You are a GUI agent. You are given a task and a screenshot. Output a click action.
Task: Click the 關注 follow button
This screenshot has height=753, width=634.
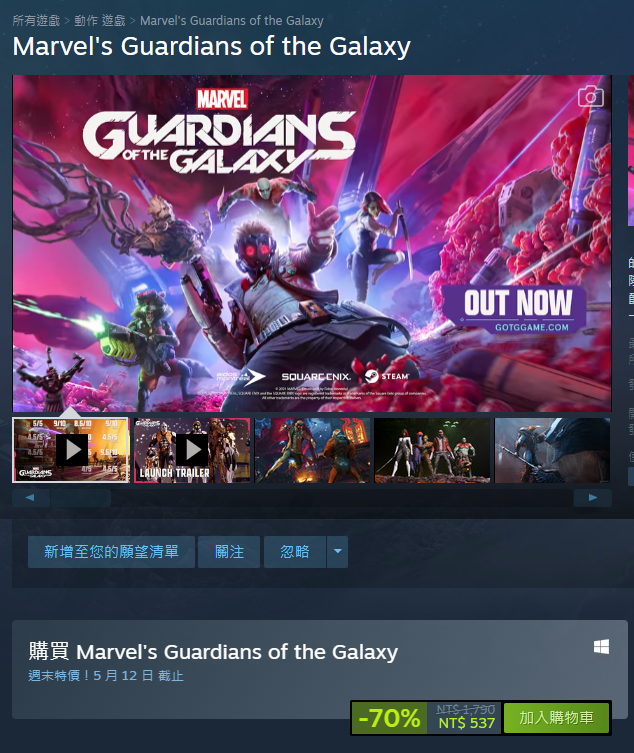pyautogui.click(x=229, y=552)
